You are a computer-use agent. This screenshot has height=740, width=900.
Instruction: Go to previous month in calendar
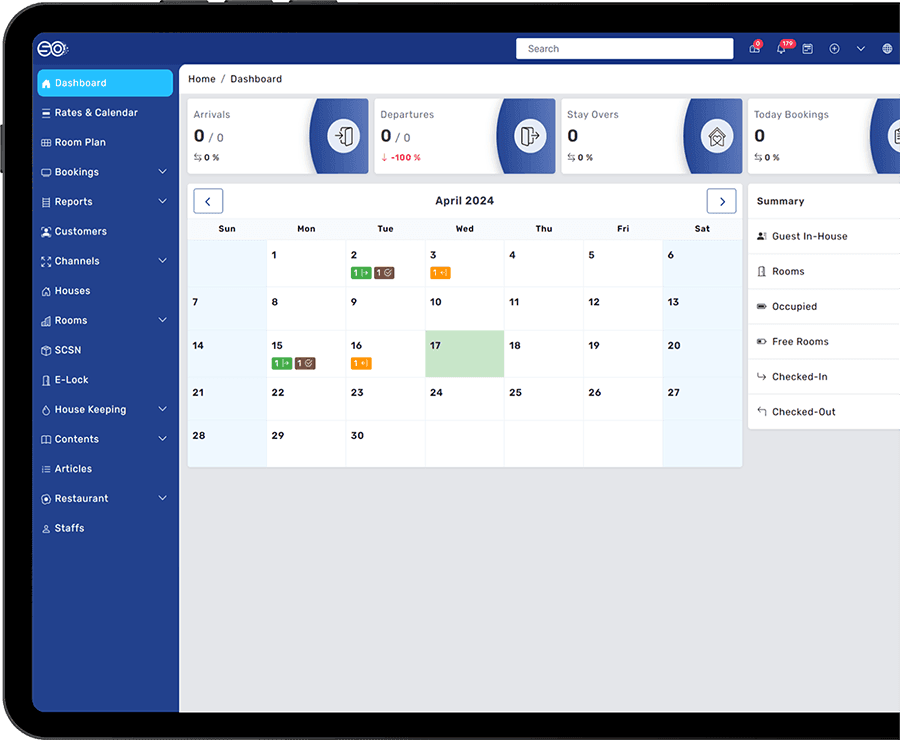click(208, 201)
